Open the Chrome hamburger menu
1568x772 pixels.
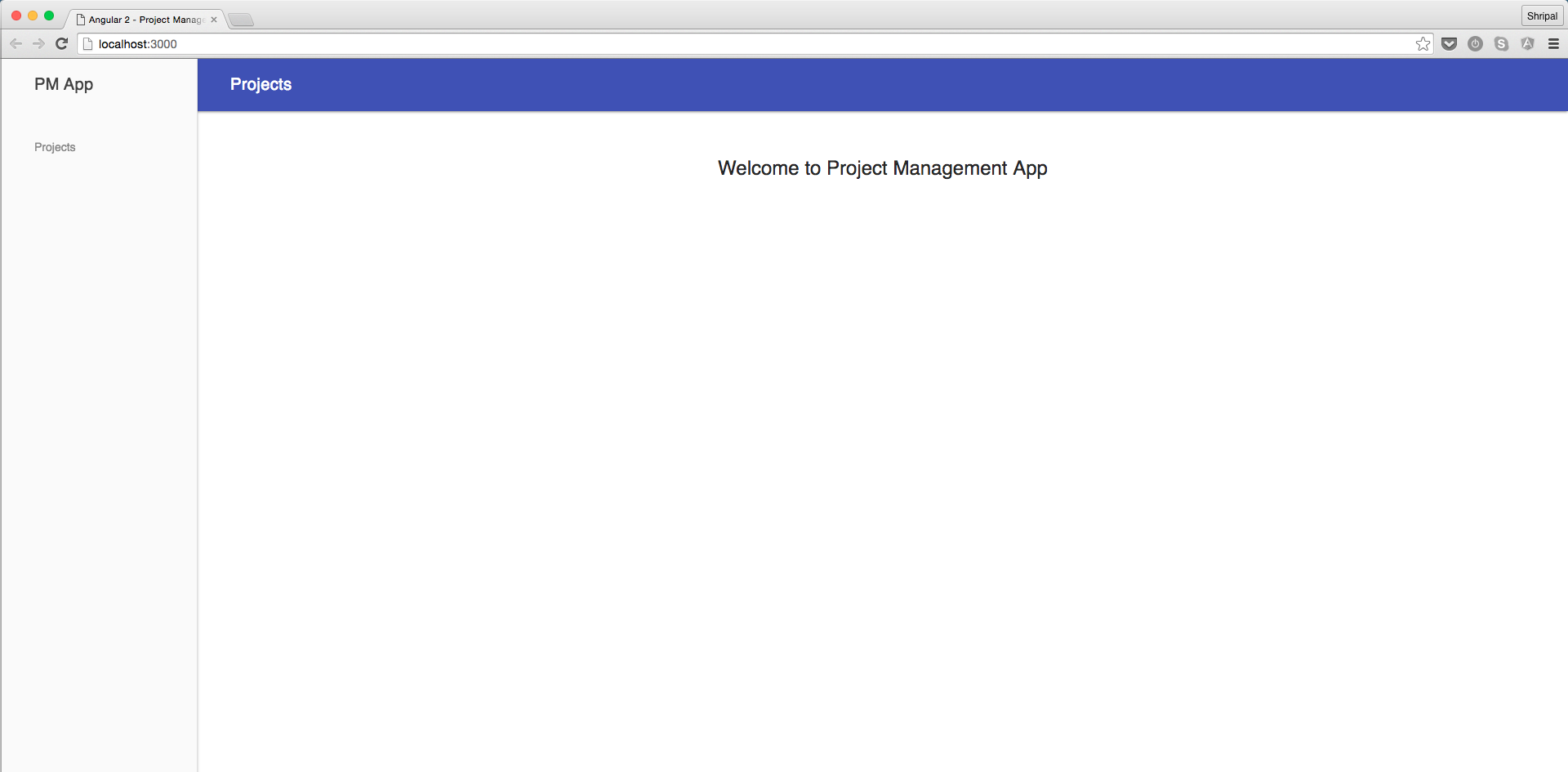coord(1554,44)
